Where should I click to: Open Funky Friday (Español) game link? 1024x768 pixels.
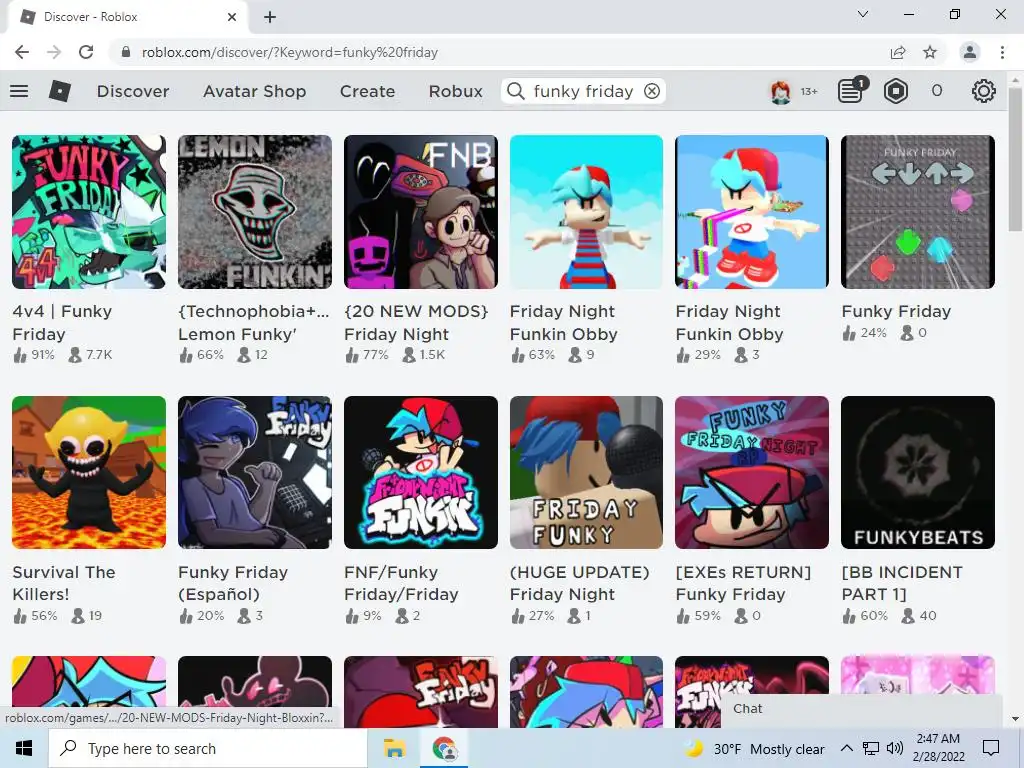[233, 583]
